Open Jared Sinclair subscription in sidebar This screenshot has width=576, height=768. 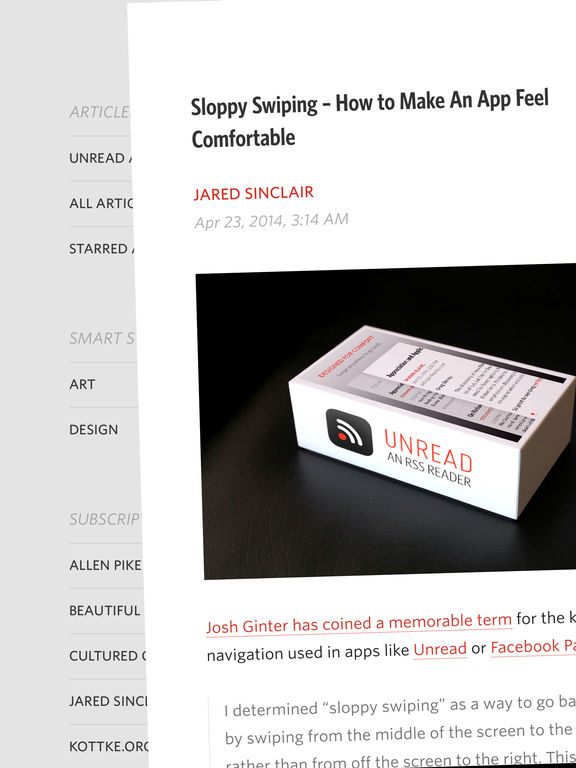[x=108, y=701]
